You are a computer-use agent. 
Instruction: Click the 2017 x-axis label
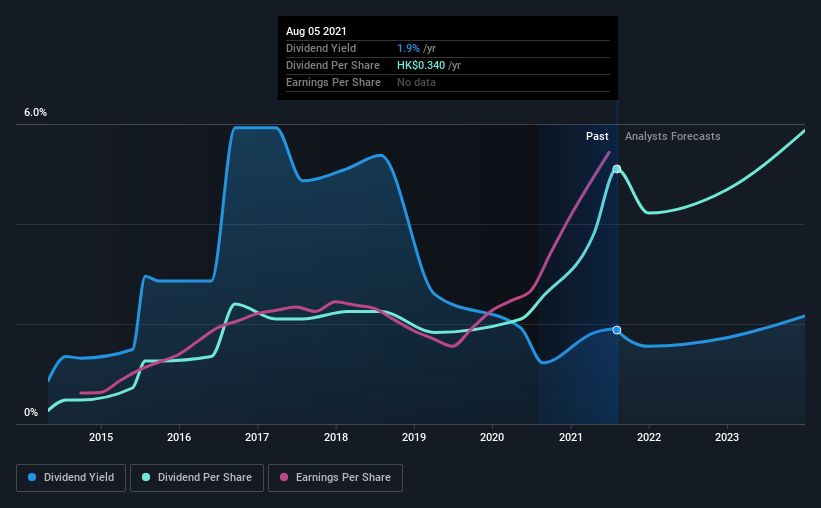click(257, 437)
